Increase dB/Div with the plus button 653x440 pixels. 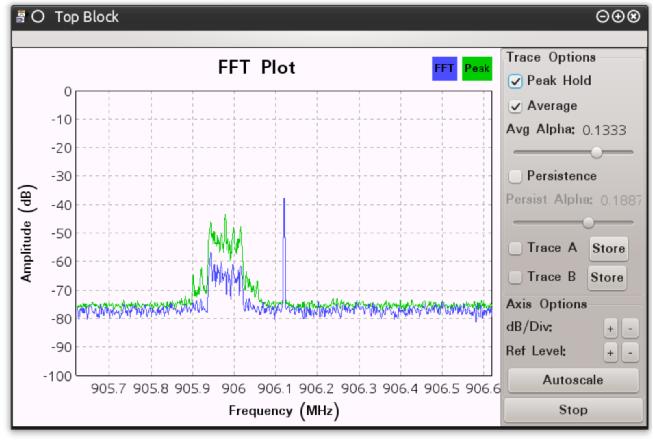point(611,329)
